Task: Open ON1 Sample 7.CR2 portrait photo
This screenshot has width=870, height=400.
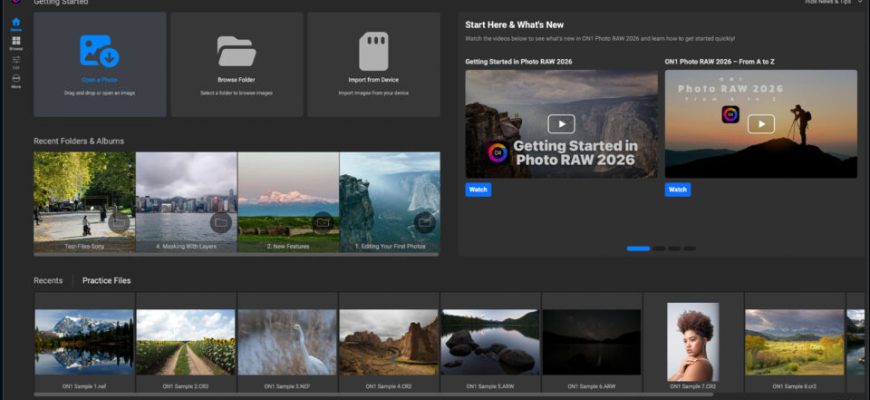Action: pyautogui.click(x=693, y=342)
